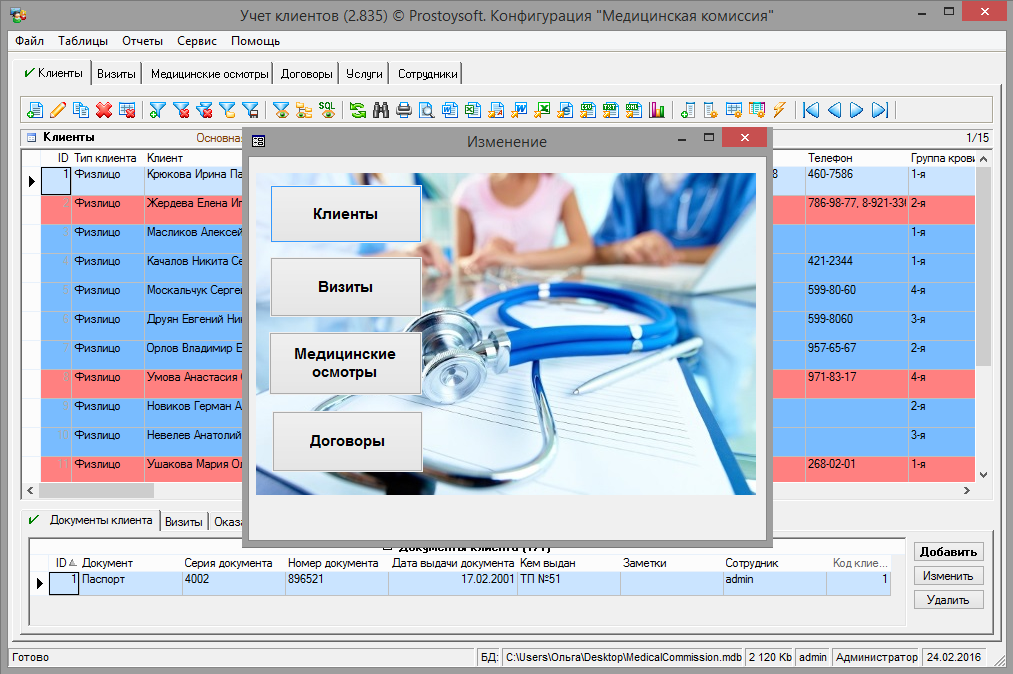Click the binoculars search icon
The height and width of the screenshot is (674, 1013).
pyautogui.click(x=381, y=110)
